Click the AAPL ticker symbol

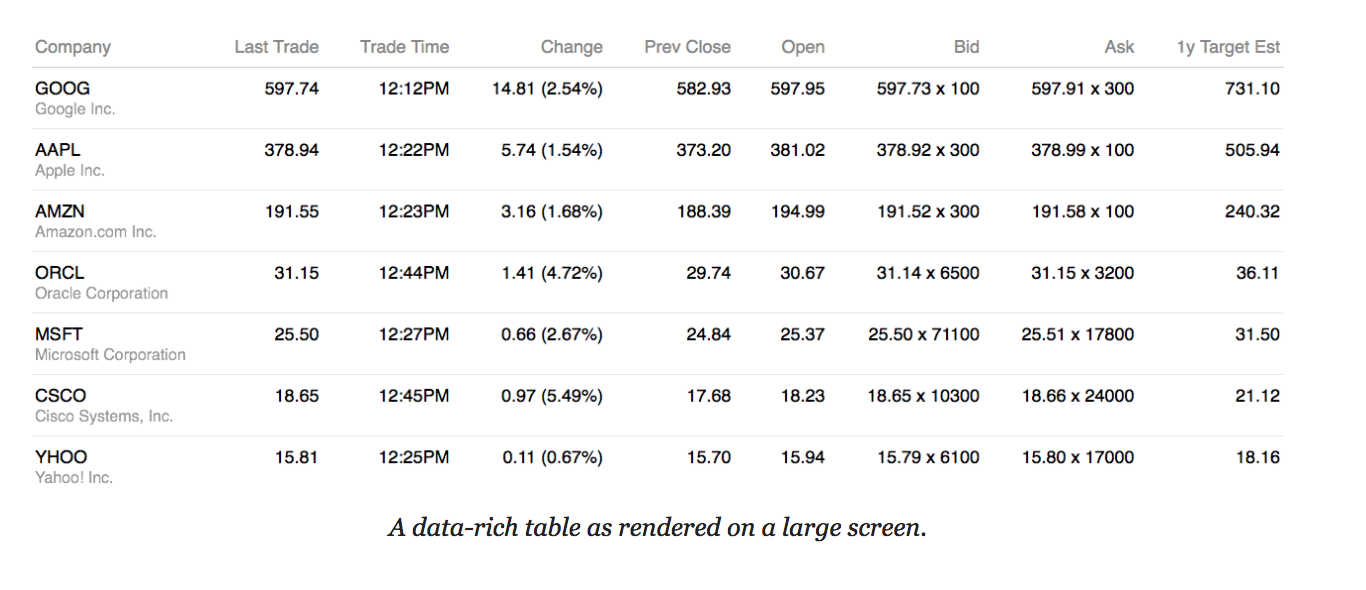[58, 150]
